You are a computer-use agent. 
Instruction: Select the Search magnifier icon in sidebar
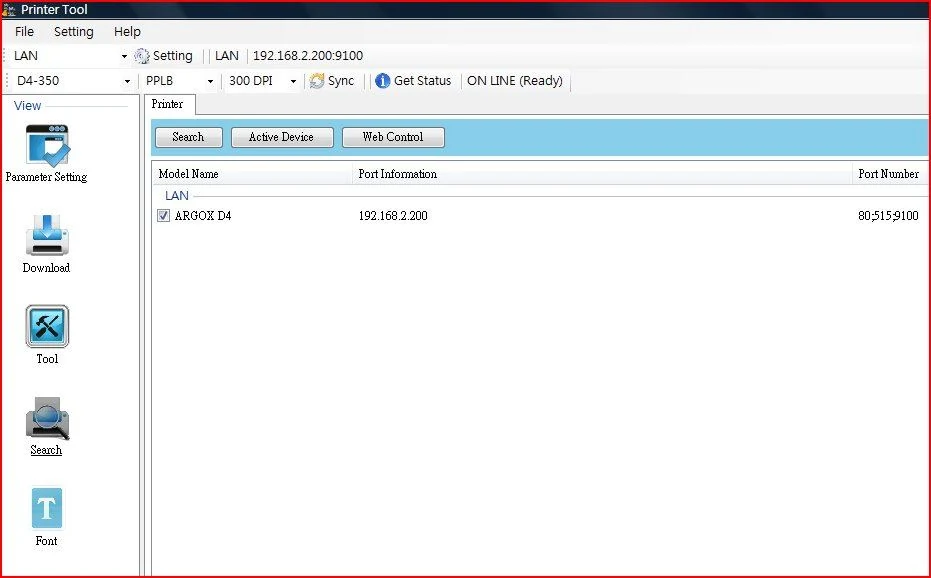coord(47,418)
